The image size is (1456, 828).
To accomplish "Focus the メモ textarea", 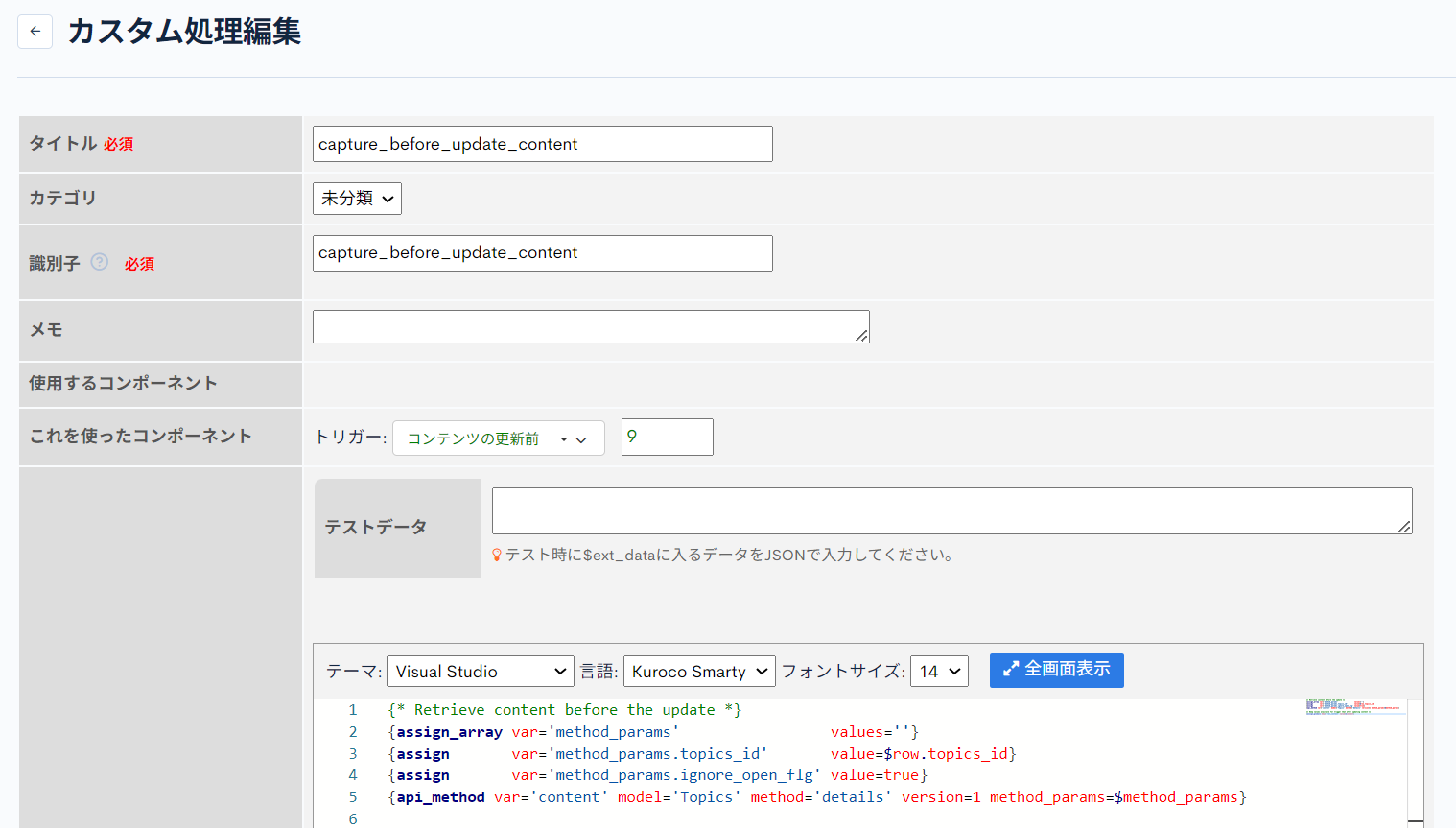I will point(591,326).
